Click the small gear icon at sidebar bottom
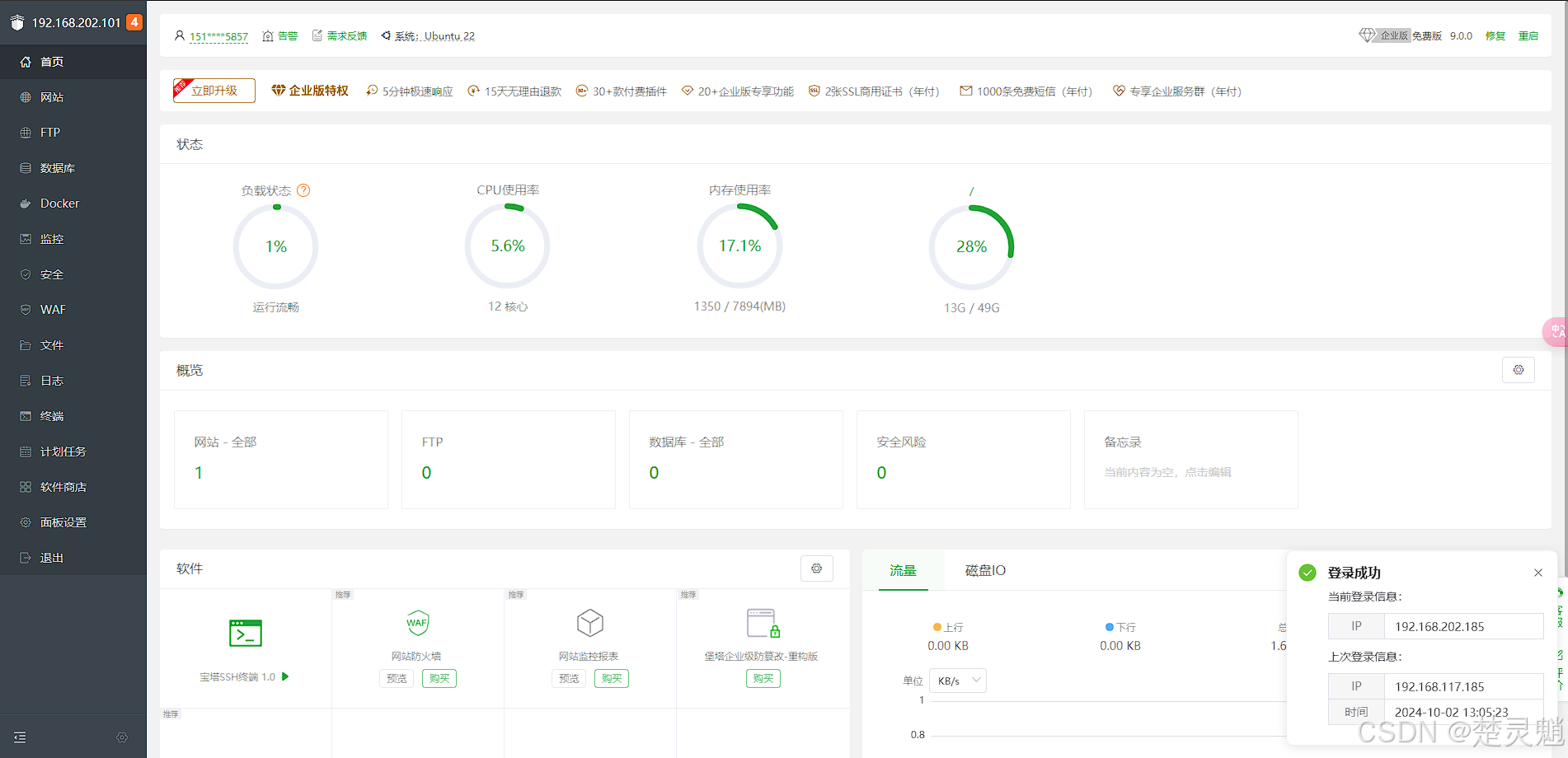This screenshot has width=1568, height=758. point(122,737)
